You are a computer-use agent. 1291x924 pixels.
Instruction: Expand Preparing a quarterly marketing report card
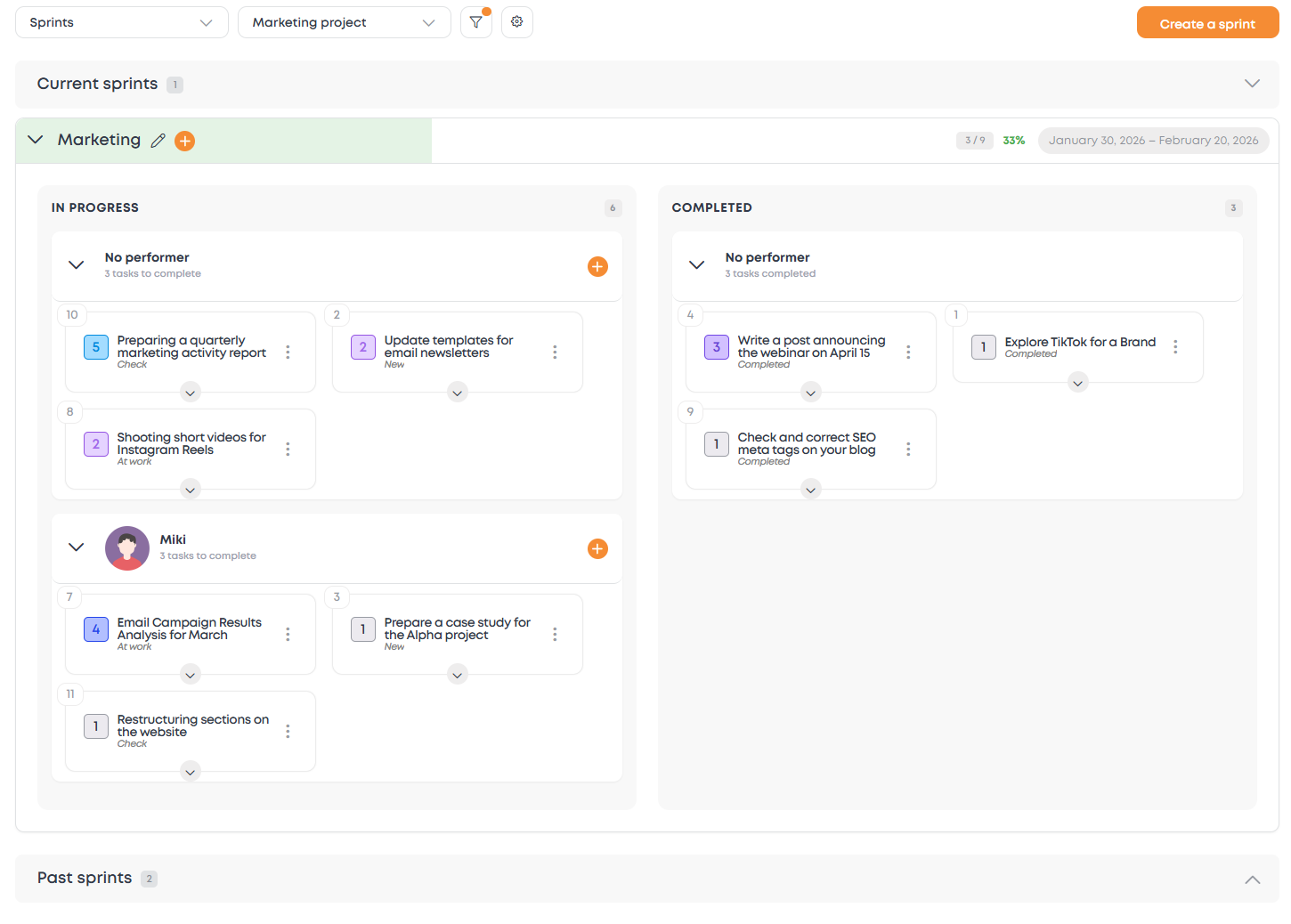click(x=190, y=393)
